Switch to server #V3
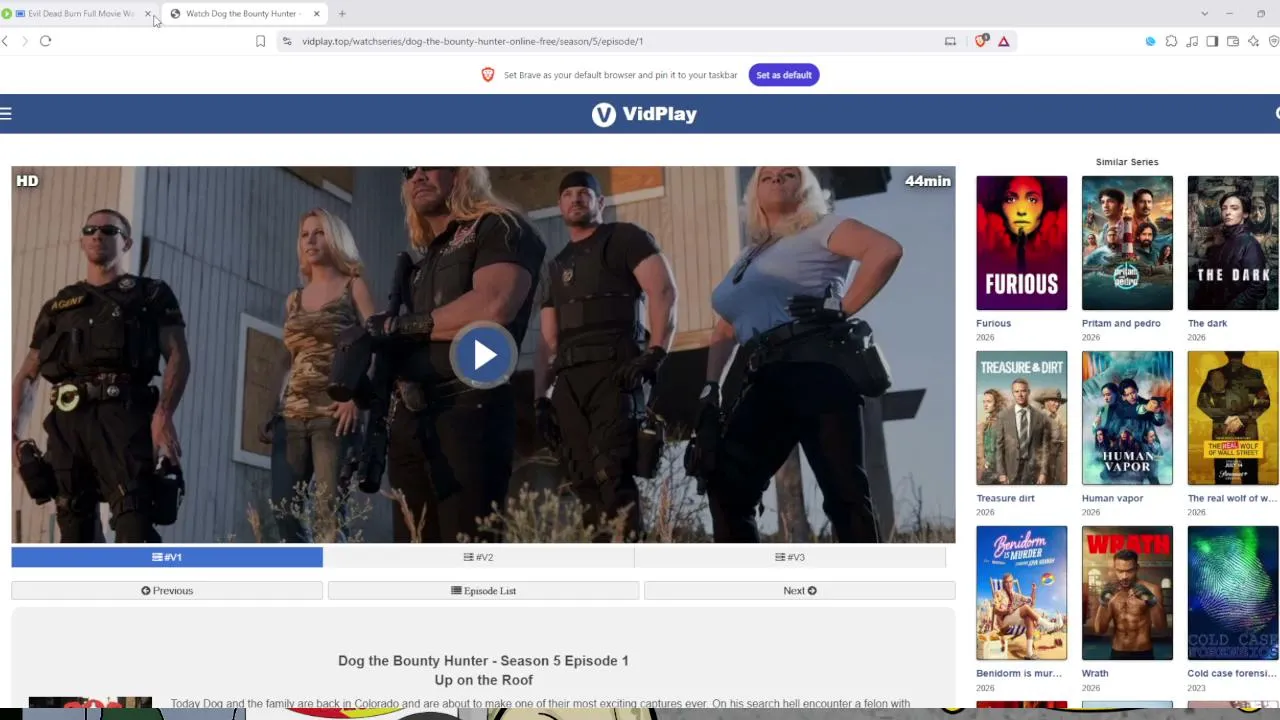 [789, 557]
